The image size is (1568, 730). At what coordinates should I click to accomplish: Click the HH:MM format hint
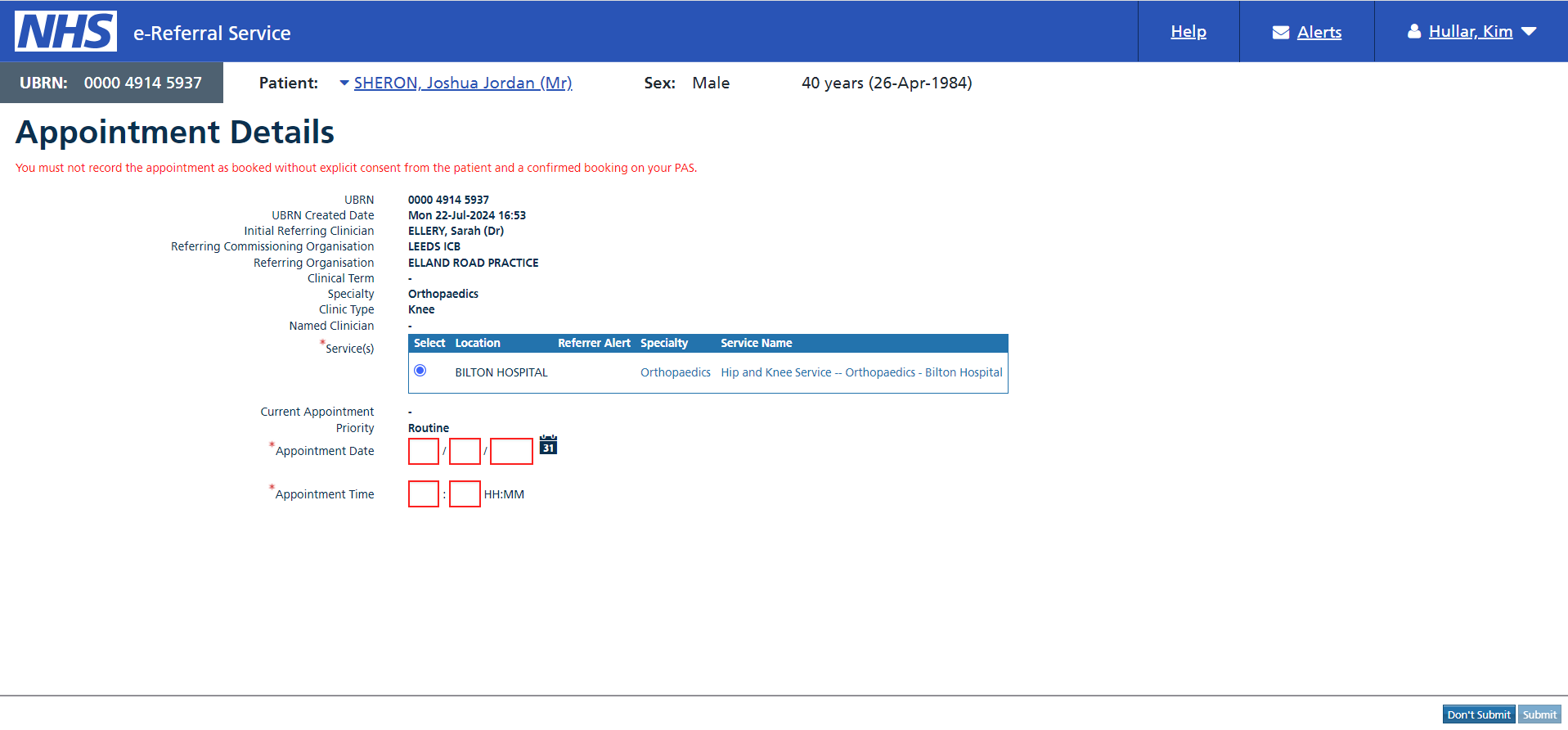pos(504,494)
